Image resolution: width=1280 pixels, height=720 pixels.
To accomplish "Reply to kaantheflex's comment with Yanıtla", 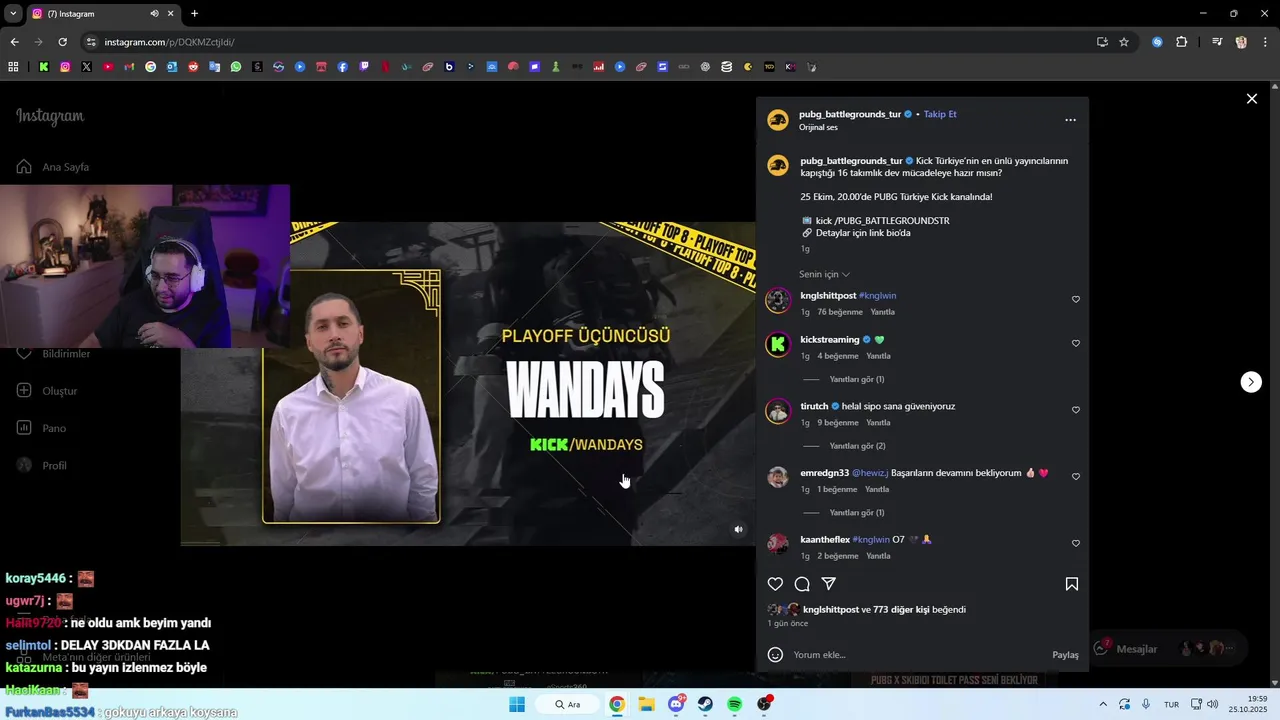I will (x=877, y=556).
